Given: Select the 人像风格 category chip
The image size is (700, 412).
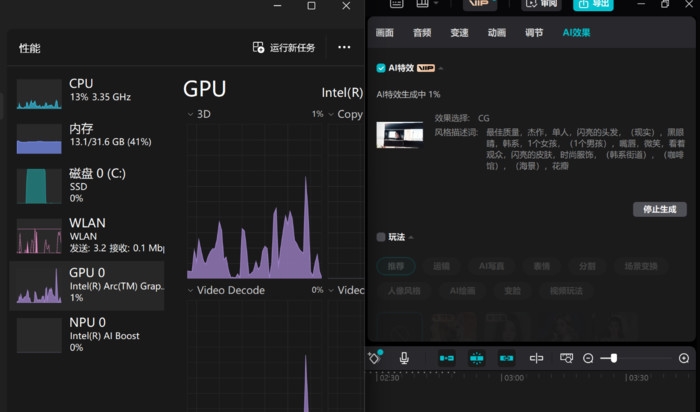Looking at the screenshot, I should coord(404,291).
